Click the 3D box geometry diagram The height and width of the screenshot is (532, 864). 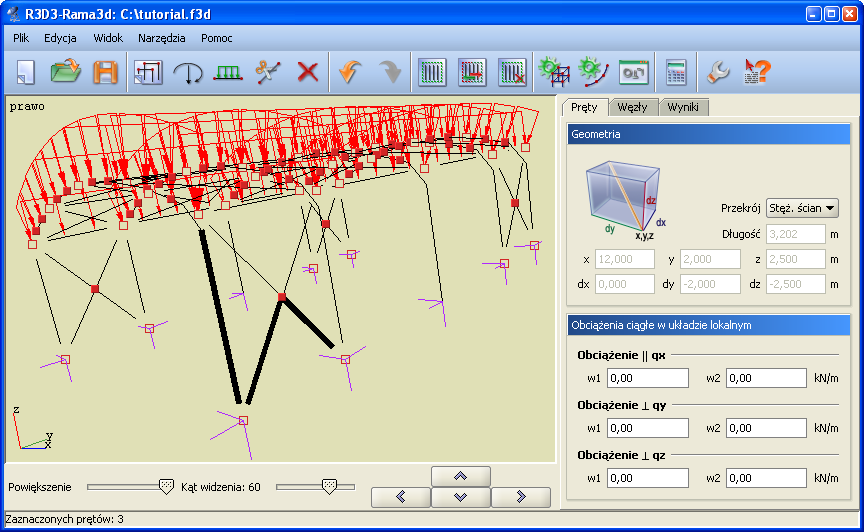tap(625, 201)
